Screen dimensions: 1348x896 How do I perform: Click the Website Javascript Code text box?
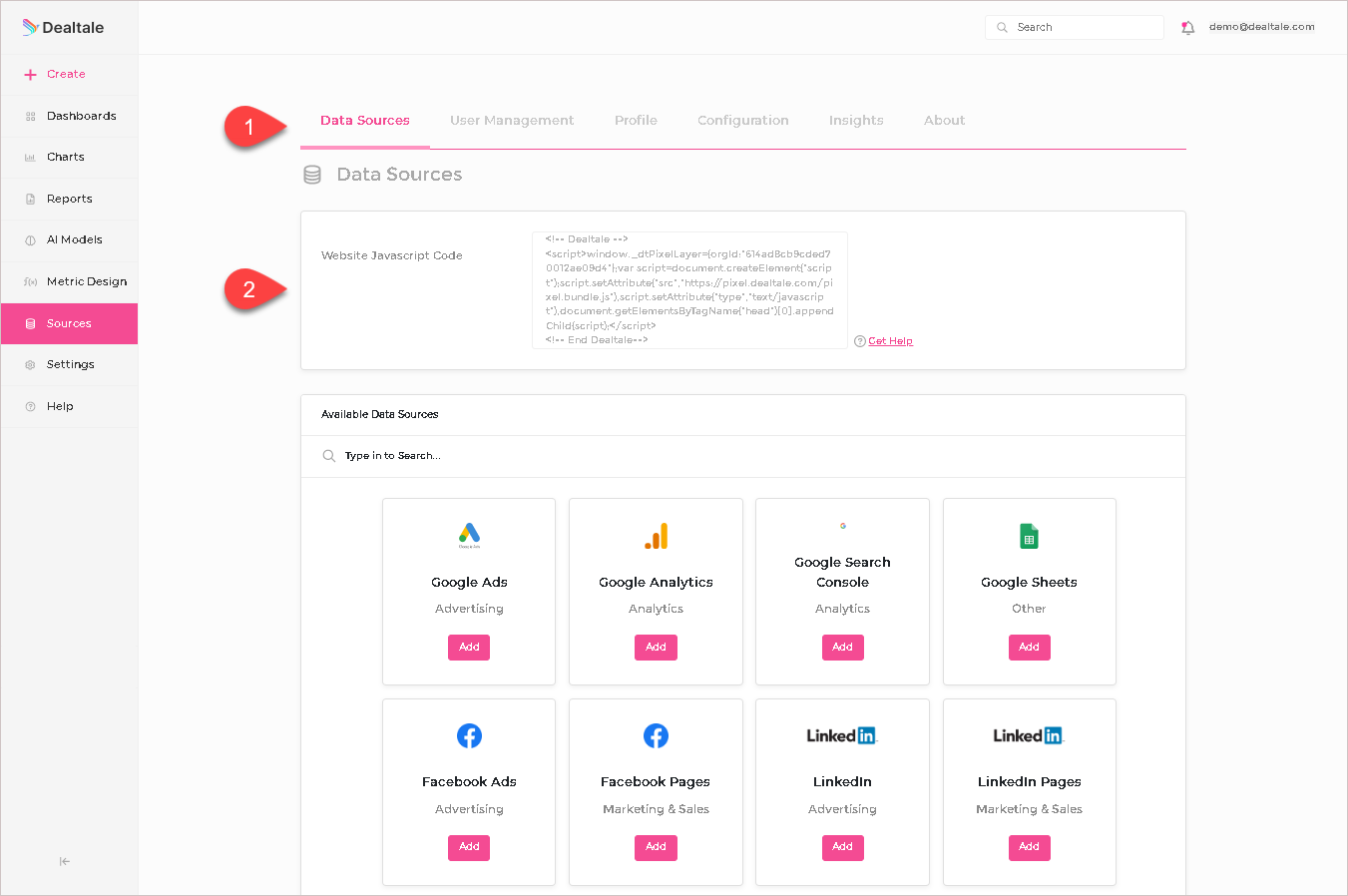tap(689, 290)
